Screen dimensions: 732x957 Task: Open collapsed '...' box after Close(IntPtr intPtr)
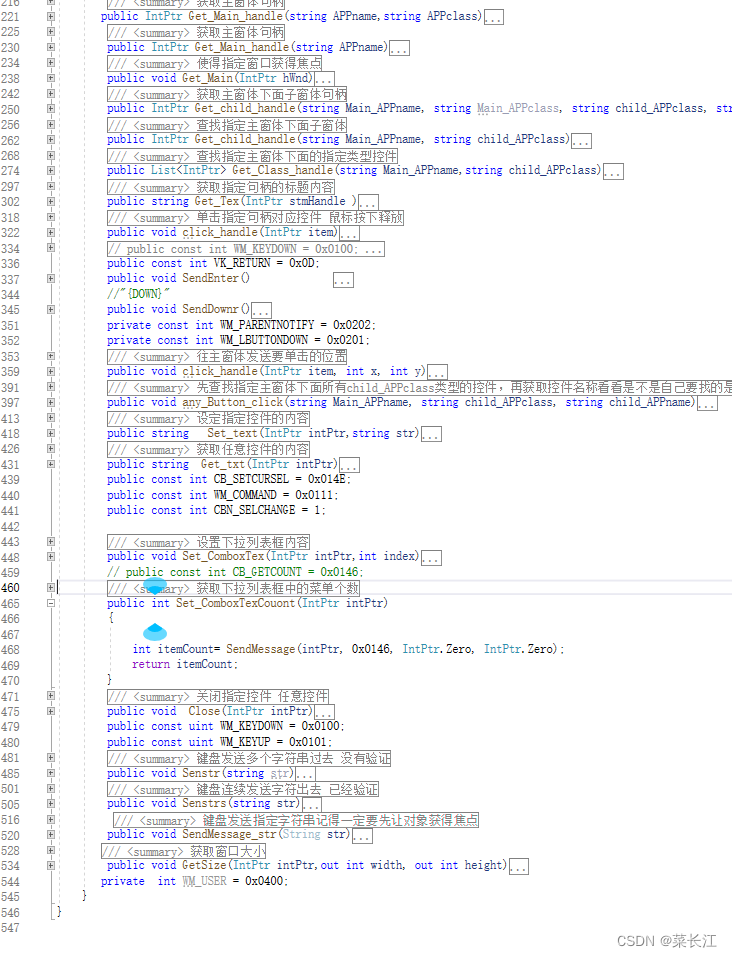coord(324,712)
